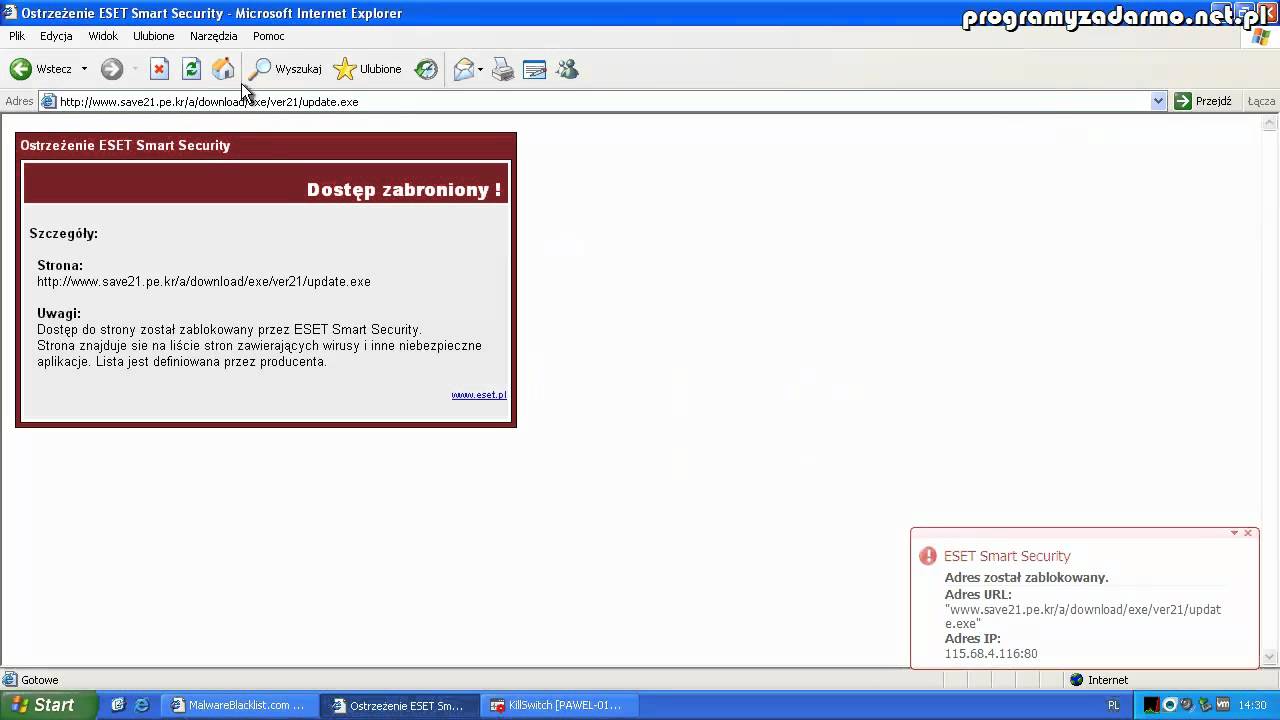Click the Edit page toolbar icon
Viewport: 1280px width, 720px height.
pyautogui.click(x=535, y=69)
